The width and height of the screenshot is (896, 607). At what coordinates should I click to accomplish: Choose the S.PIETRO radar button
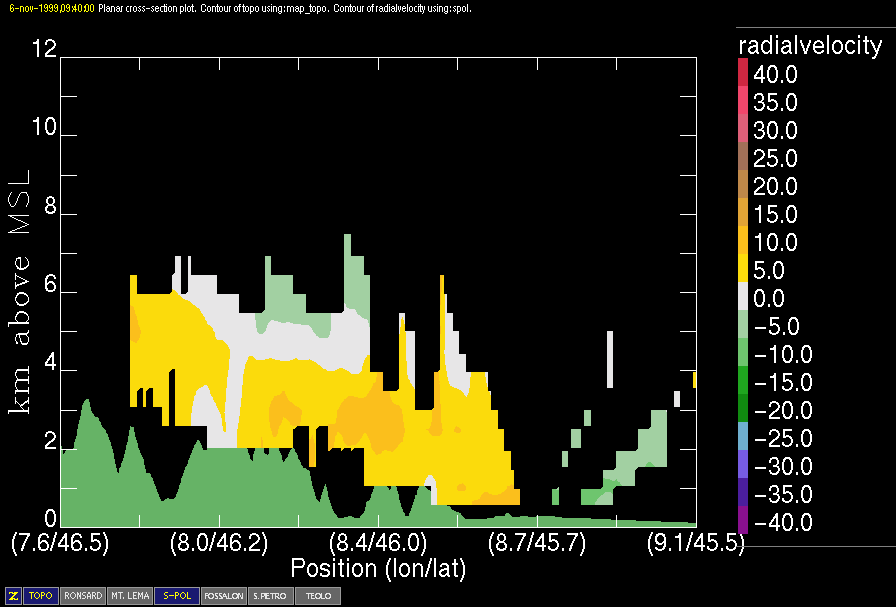pyautogui.click(x=270, y=596)
